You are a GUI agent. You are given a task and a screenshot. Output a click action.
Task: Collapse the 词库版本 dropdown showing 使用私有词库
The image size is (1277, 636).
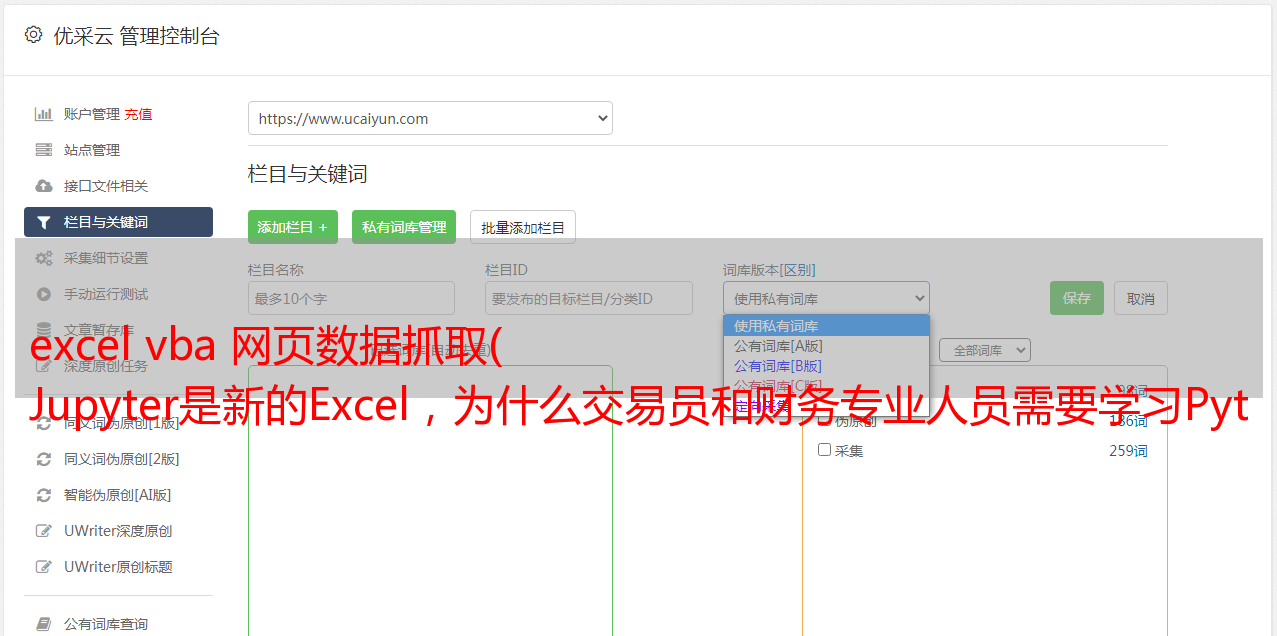pos(826,298)
